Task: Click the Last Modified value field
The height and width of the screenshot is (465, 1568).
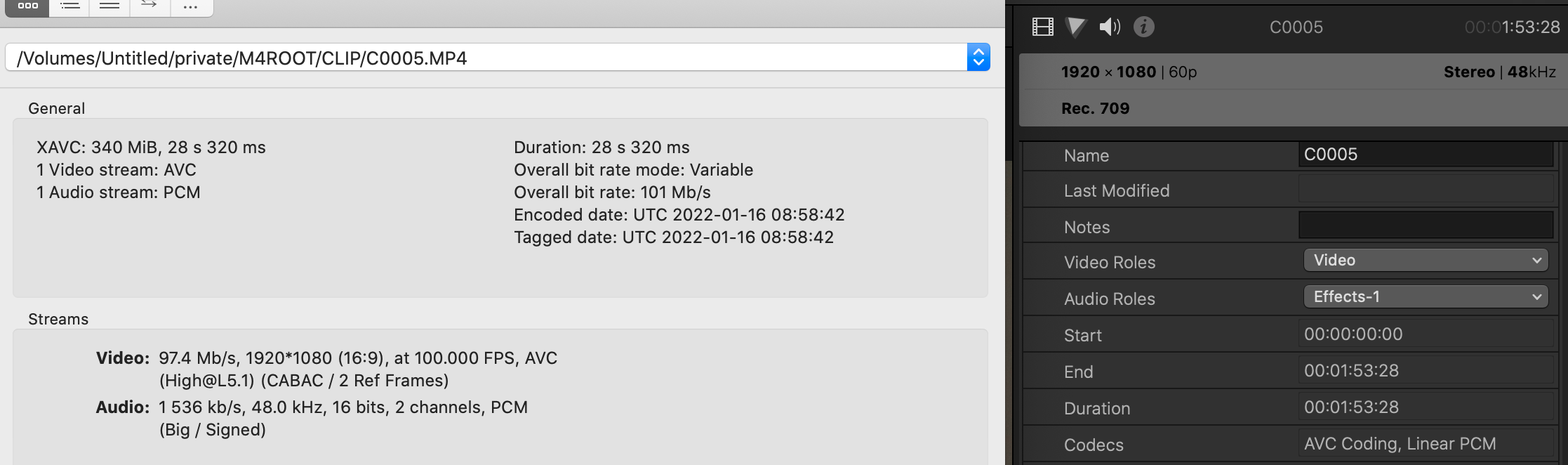Action: point(1425,190)
